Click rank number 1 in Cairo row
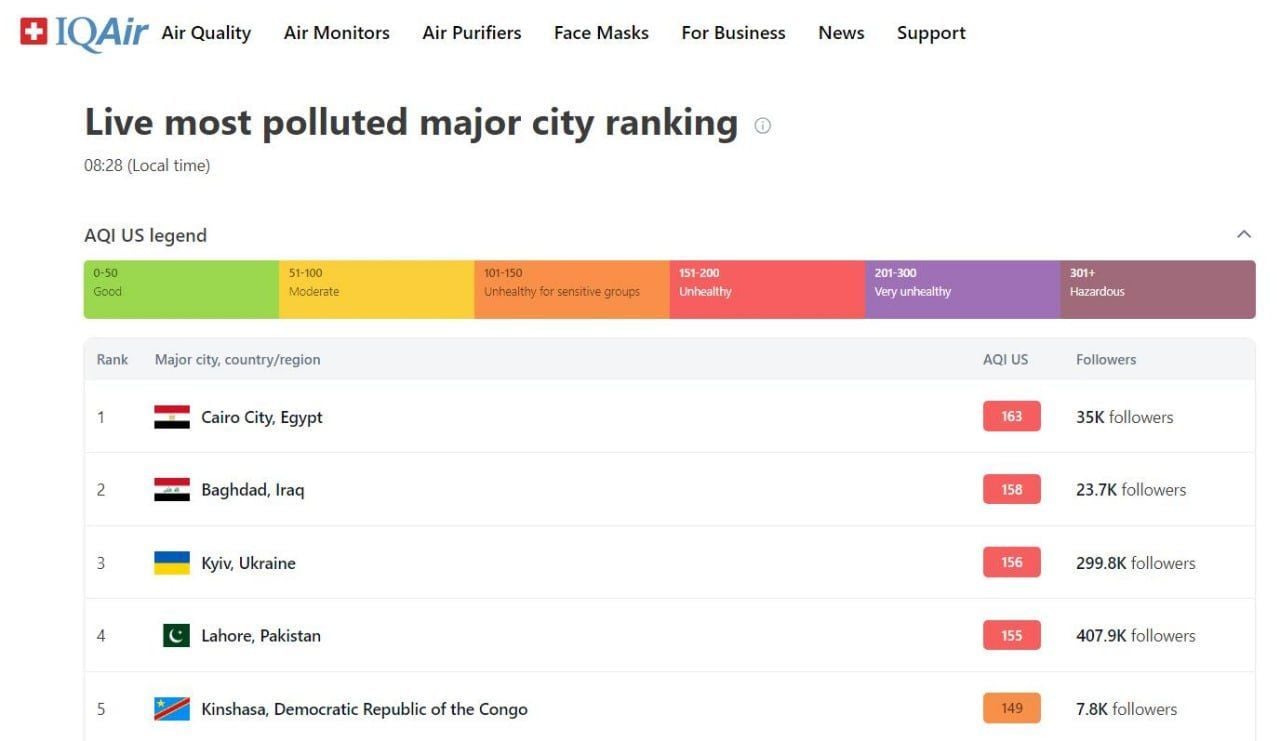The height and width of the screenshot is (741, 1280). 101,417
